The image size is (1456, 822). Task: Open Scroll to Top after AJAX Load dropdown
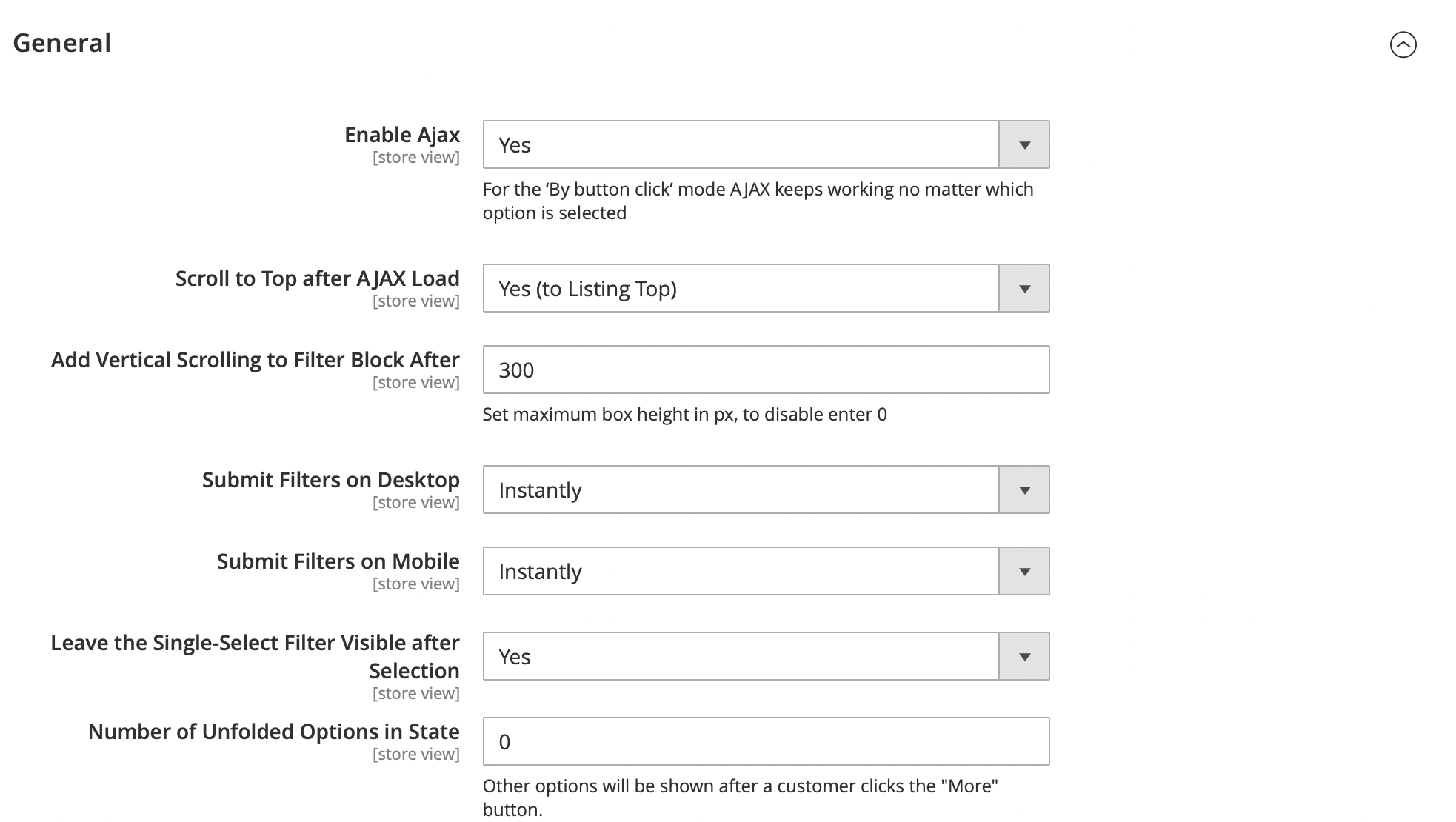(766, 288)
